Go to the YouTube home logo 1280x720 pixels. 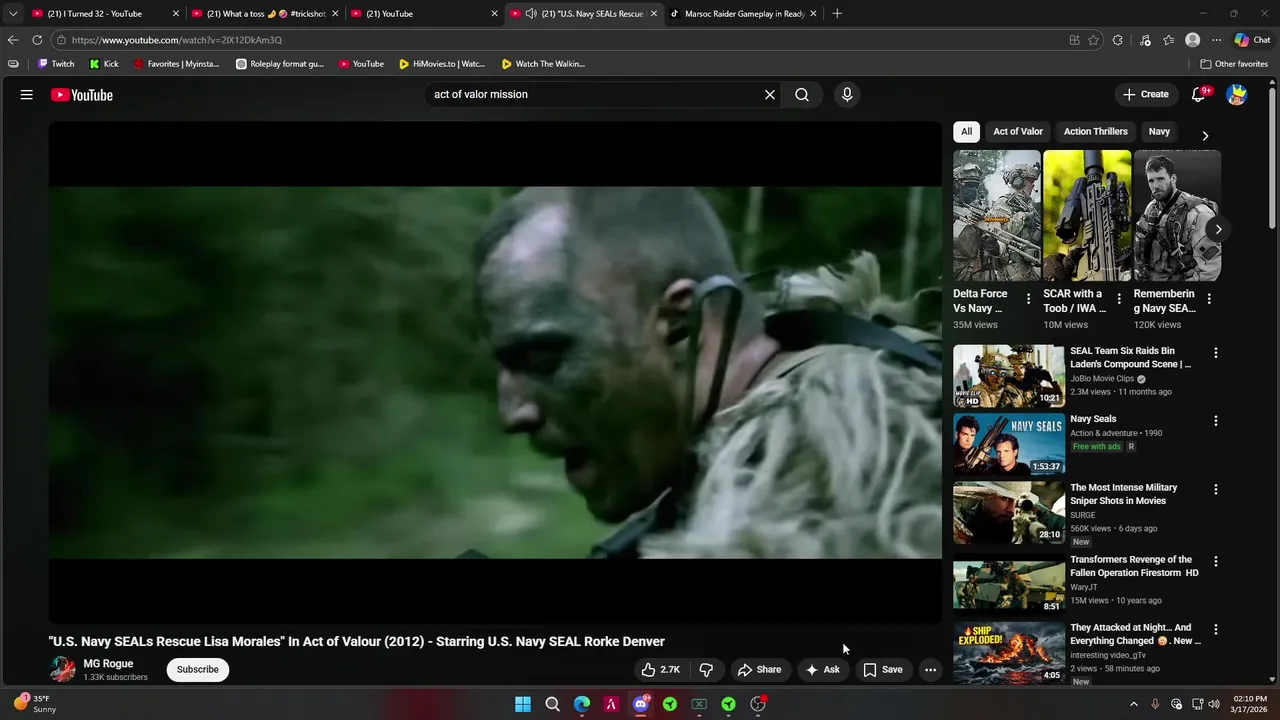[x=82, y=95]
